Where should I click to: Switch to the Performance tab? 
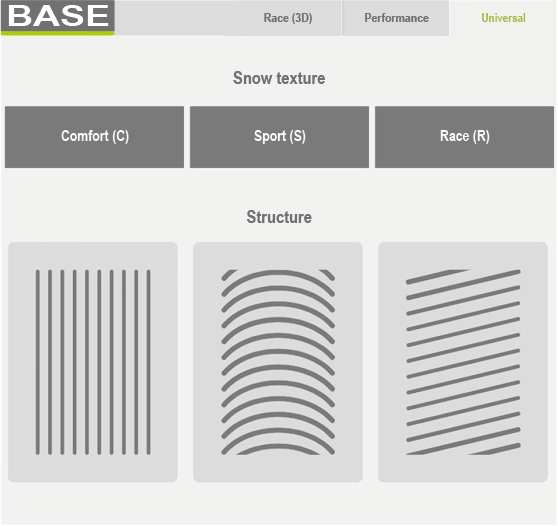tap(396, 18)
